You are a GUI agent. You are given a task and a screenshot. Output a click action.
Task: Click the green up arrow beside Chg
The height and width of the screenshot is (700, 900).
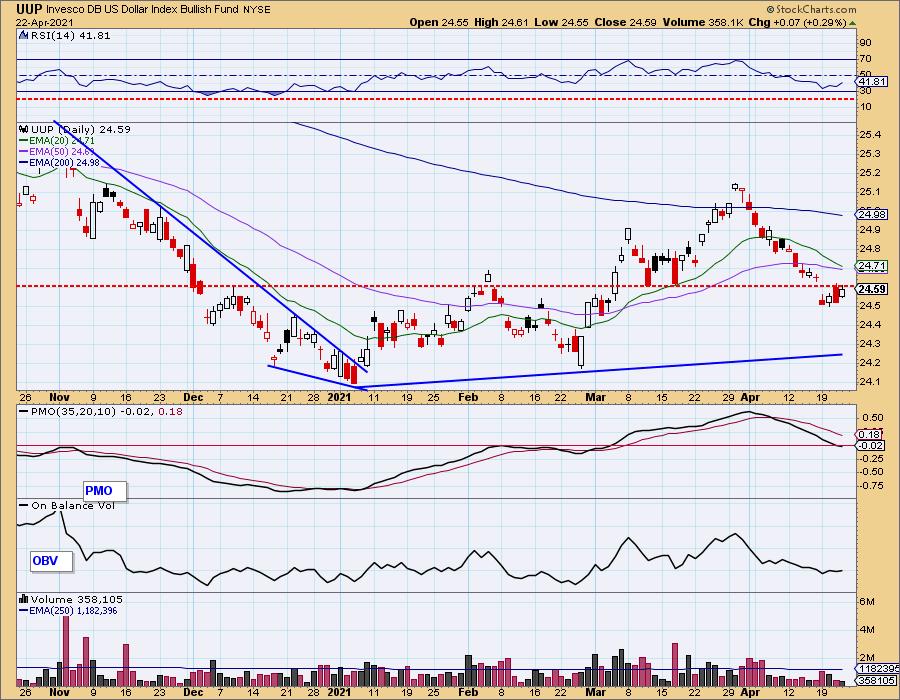point(852,23)
